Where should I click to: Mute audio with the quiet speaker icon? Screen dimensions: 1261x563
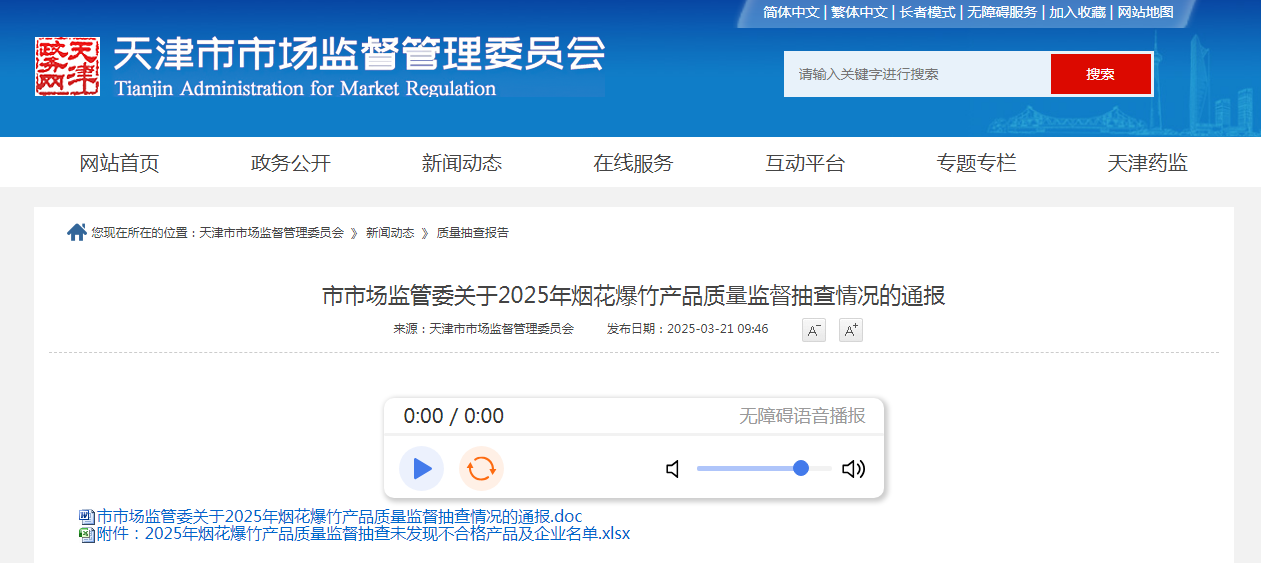pyautogui.click(x=673, y=469)
